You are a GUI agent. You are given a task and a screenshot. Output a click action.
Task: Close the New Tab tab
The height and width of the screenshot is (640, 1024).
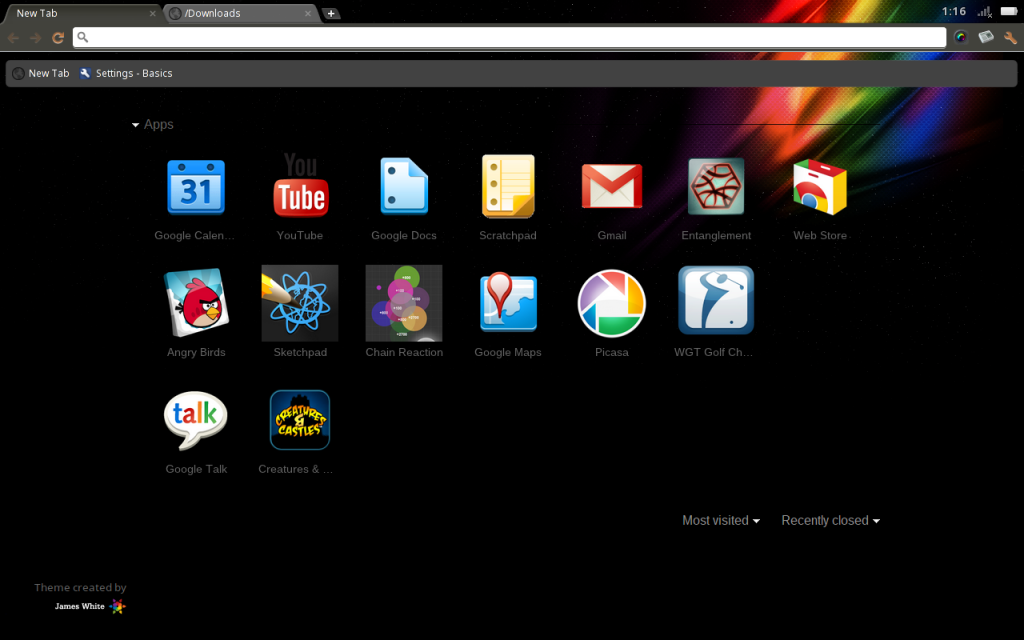(153, 13)
